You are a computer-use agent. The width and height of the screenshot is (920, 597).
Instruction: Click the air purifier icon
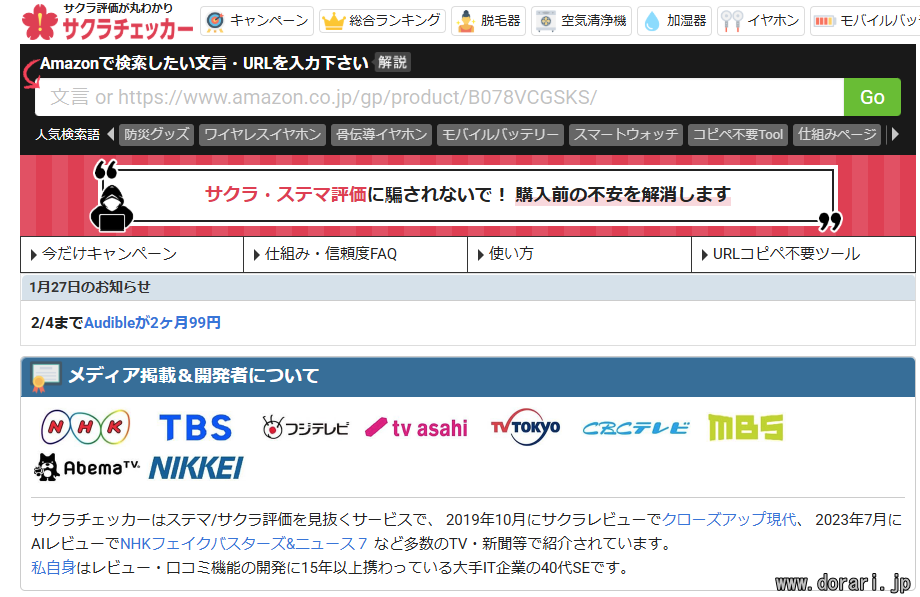[546, 21]
